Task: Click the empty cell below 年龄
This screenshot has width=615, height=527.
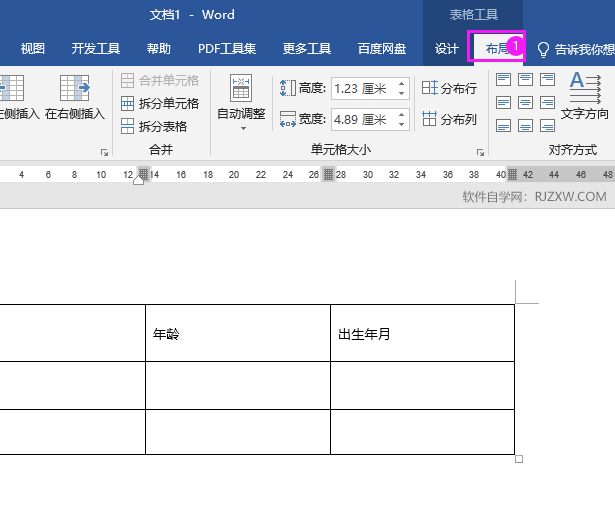Action: [x=238, y=385]
